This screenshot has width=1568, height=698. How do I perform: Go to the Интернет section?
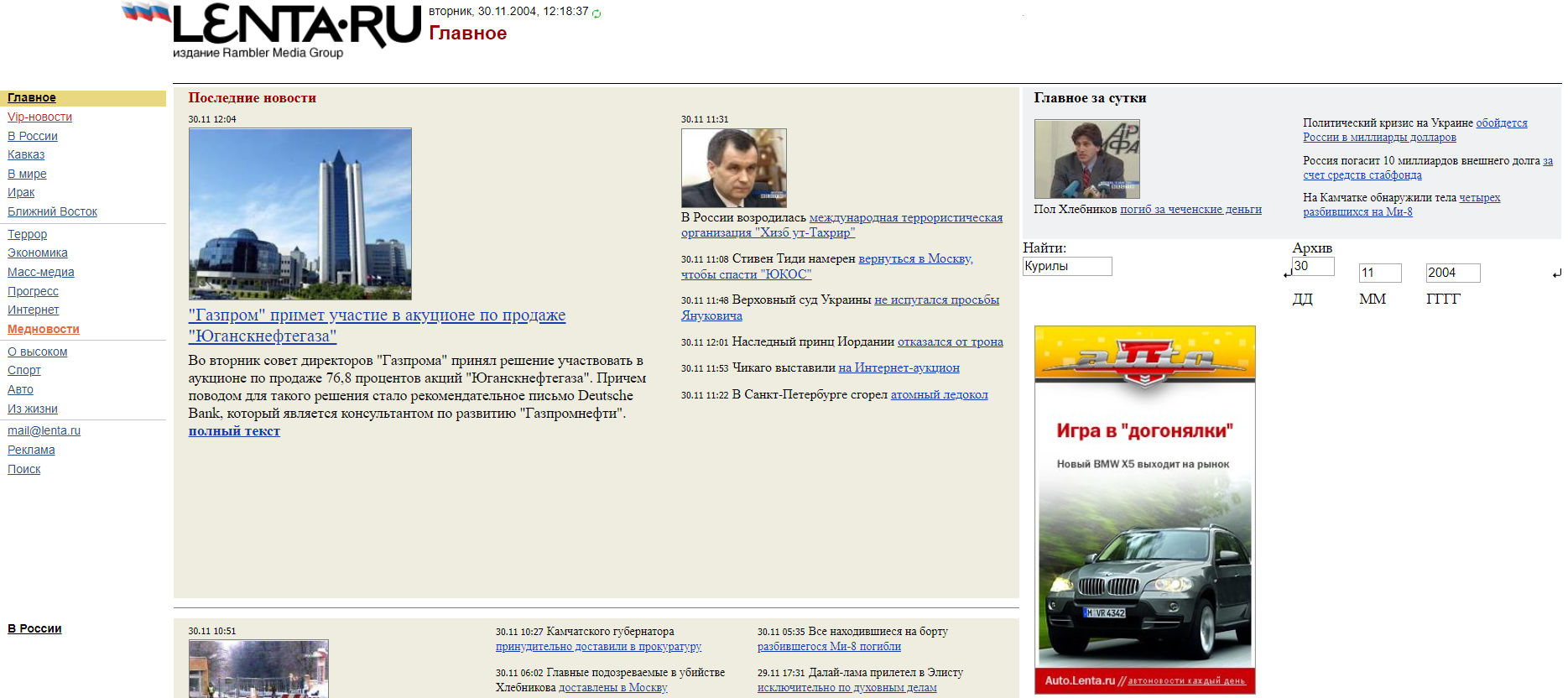(x=34, y=310)
